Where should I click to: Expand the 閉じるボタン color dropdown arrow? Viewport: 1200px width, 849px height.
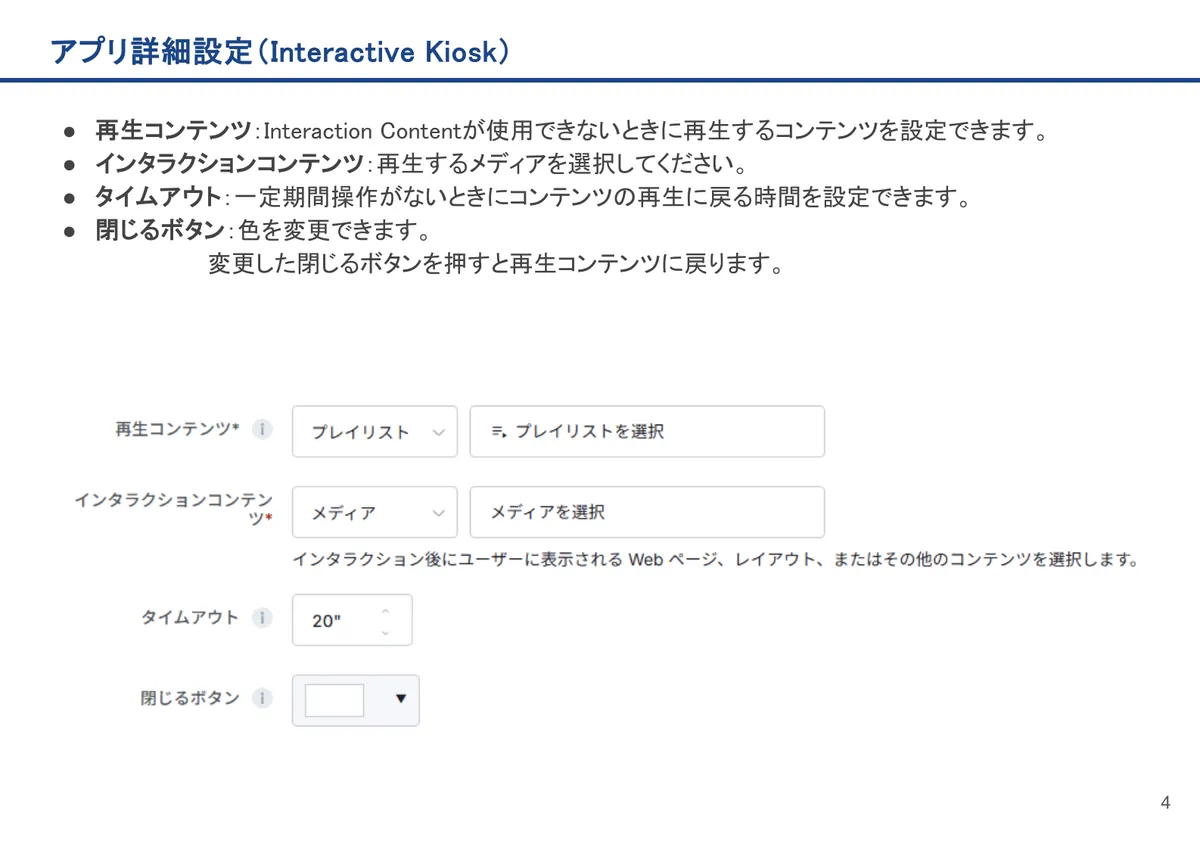coord(401,699)
